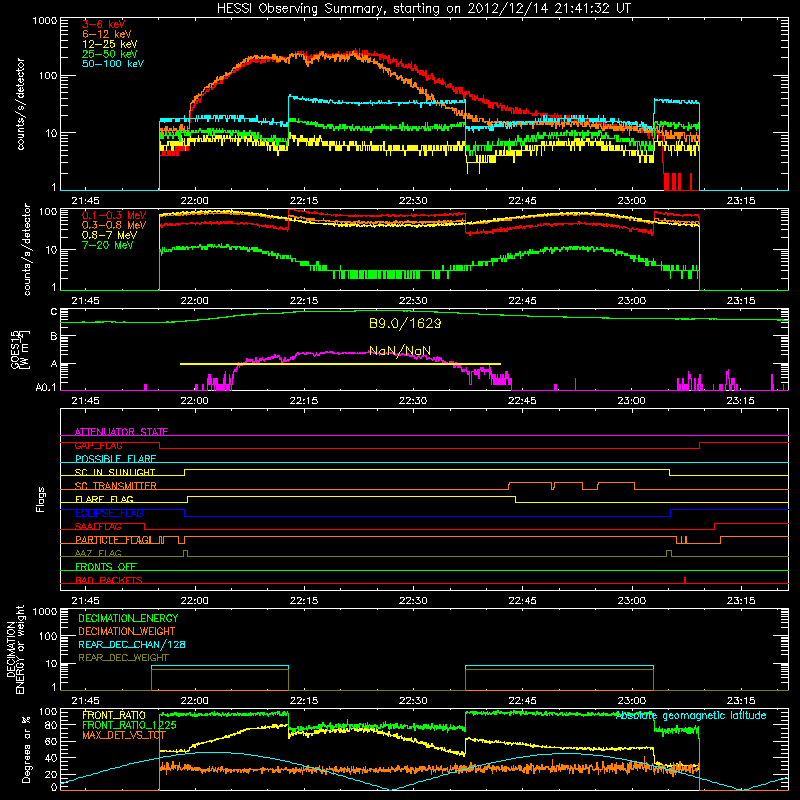Click the REAR_DEC_WEIGHT legend label
The height and width of the screenshot is (800, 800).
coord(123,658)
